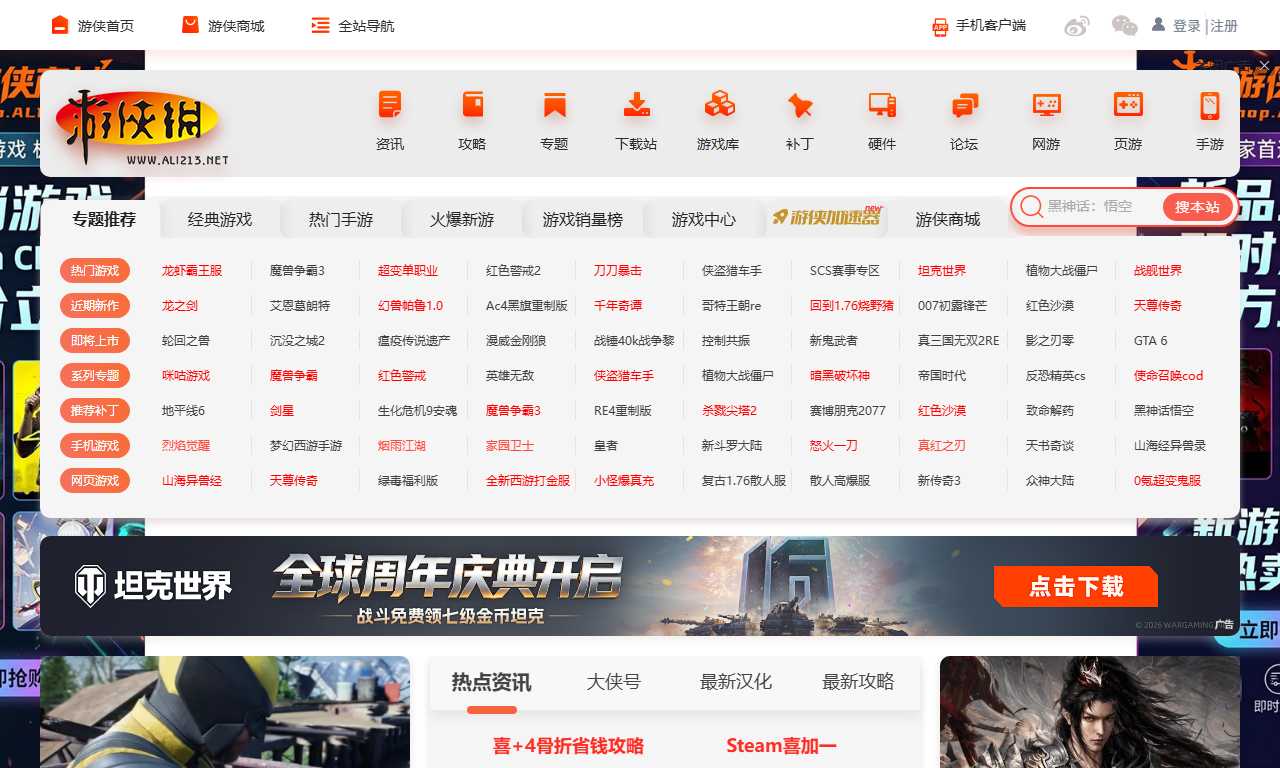Click the 手机游戏 category button
Image resolution: width=1280 pixels, height=768 pixels.
95,445
